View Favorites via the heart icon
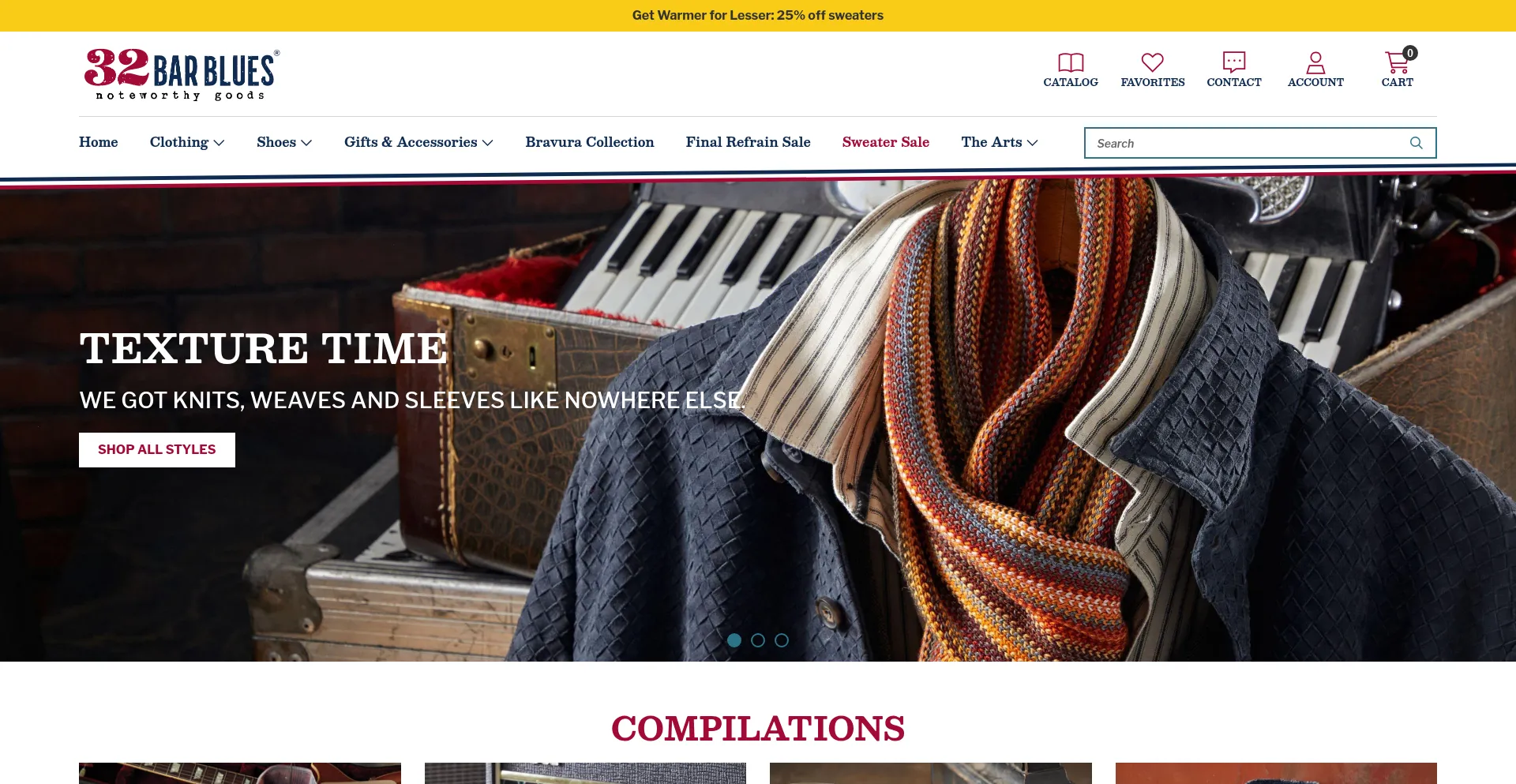This screenshot has width=1516, height=784. [1153, 62]
